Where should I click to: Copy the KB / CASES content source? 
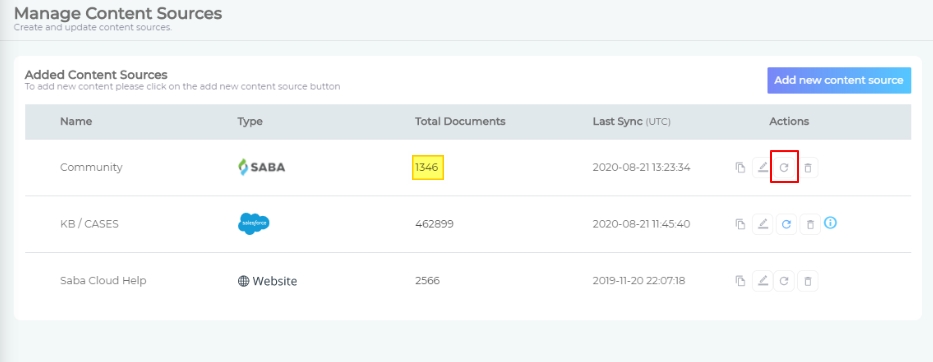click(x=740, y=224)
